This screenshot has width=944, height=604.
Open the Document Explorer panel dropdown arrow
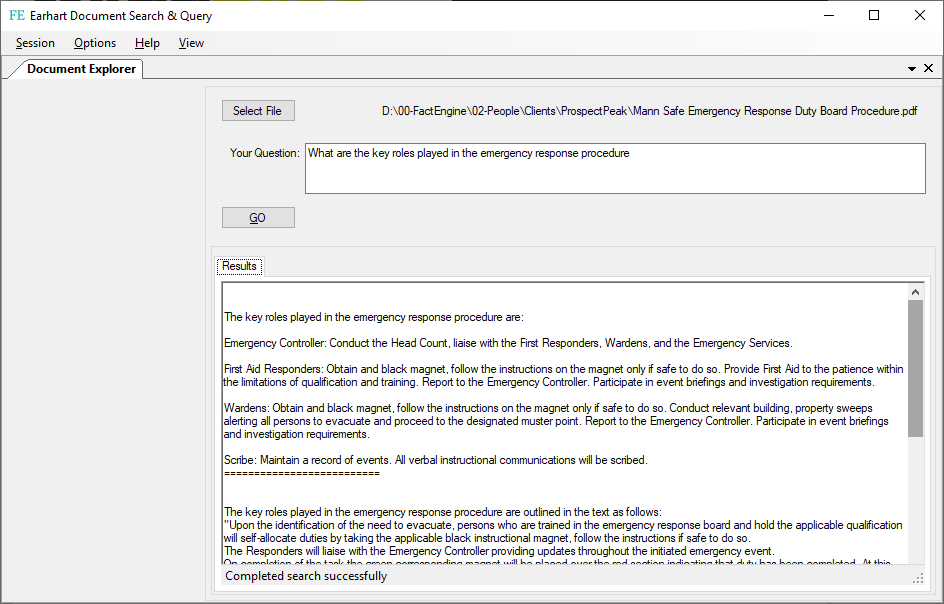(x=911, y=69)
